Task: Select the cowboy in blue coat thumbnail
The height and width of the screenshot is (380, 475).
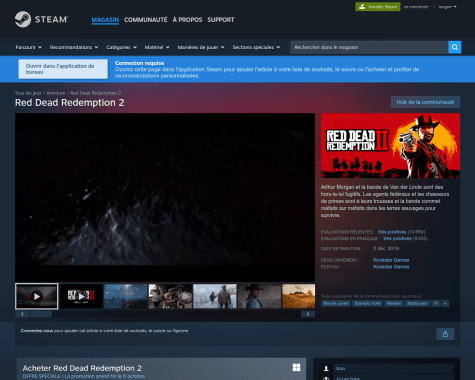Action: (x=259, y=296)
